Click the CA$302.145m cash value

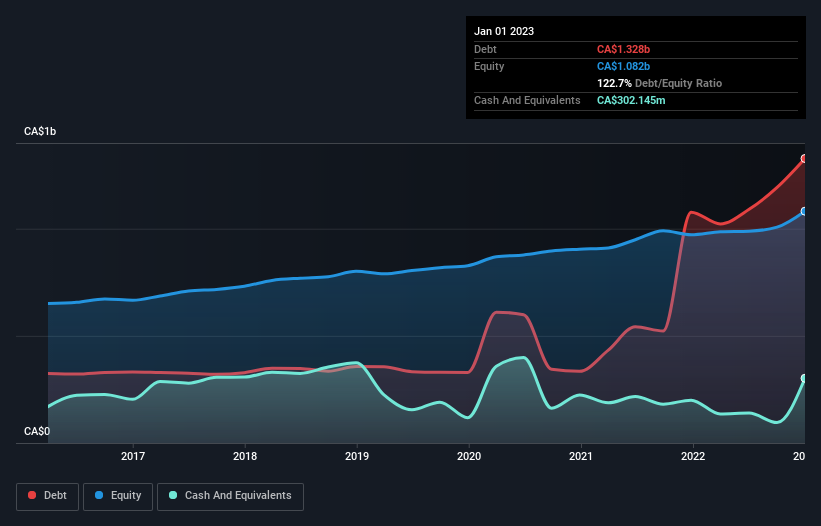(631, 100)
